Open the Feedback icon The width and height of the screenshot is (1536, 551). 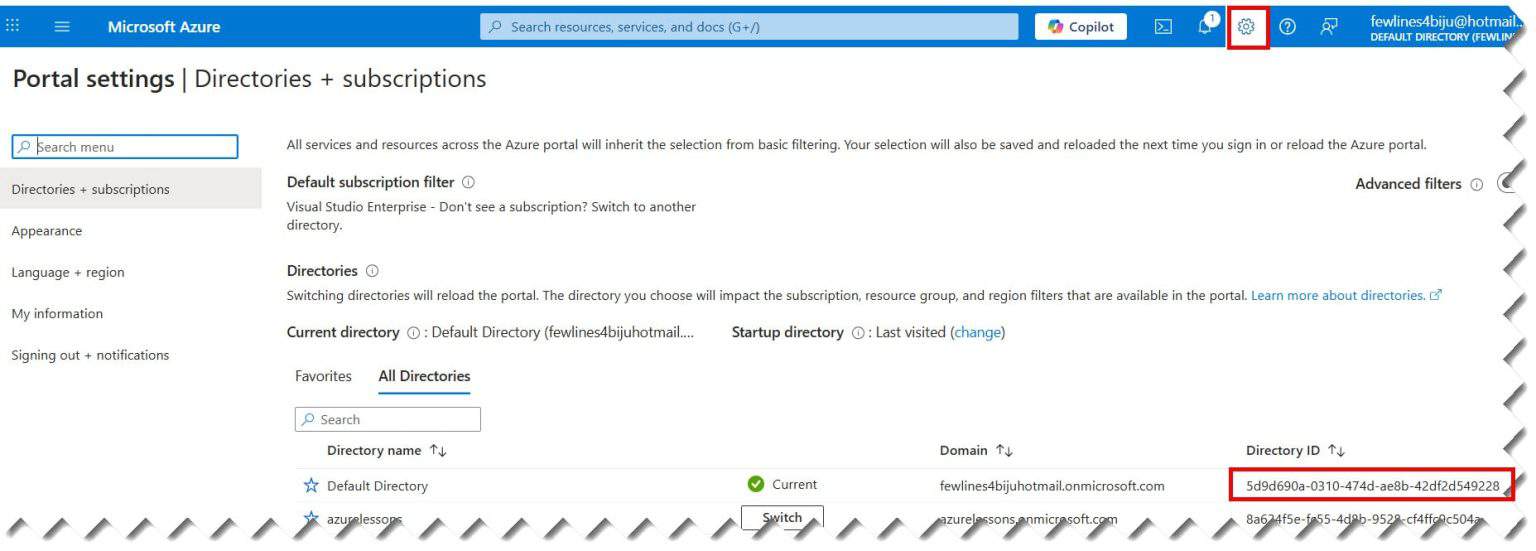pyautogui.click(x=1329, y=27)
